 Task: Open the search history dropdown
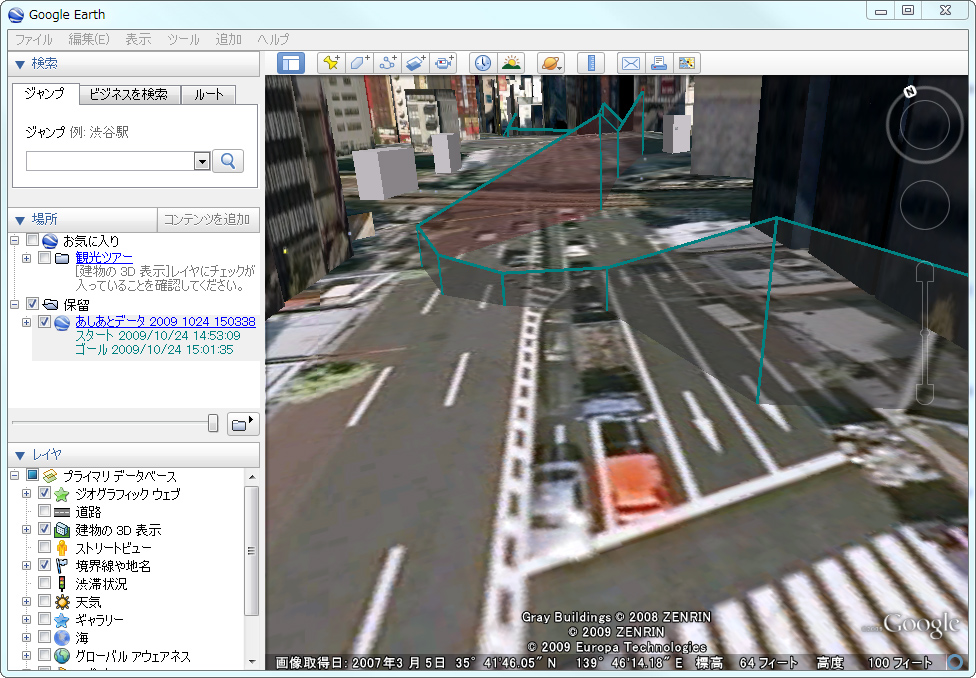(x=202, y=161)
